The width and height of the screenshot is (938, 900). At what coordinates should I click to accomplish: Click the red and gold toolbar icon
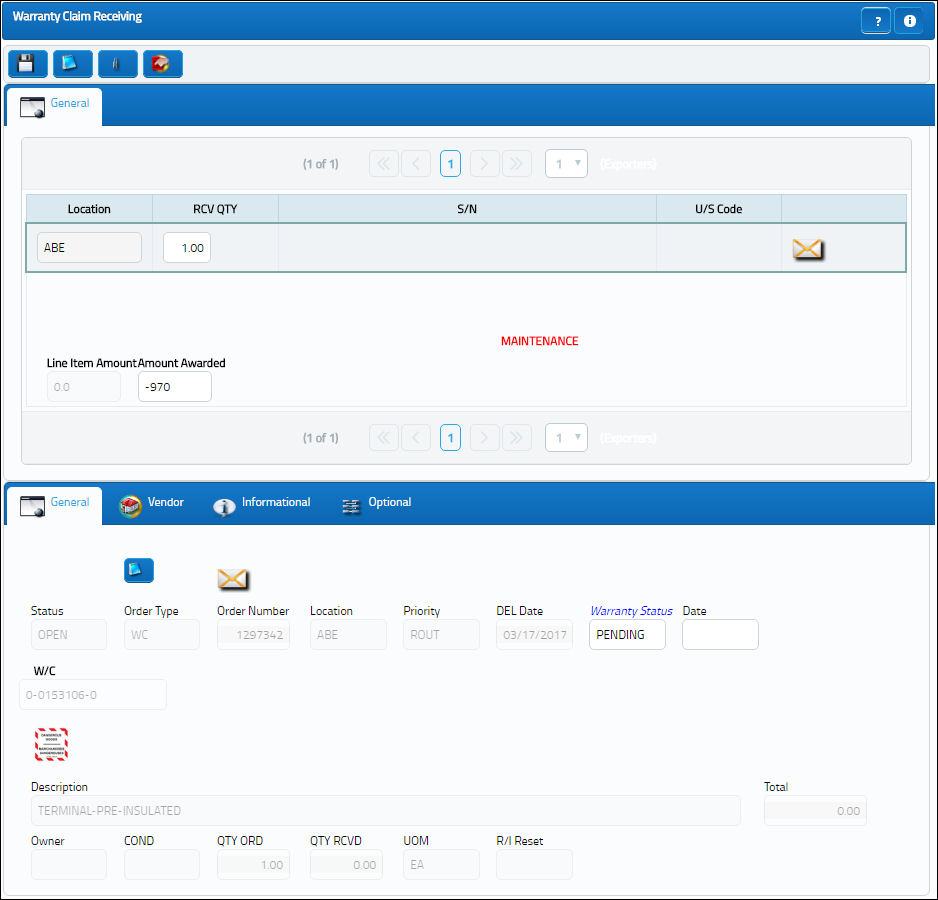coord(163,63)
